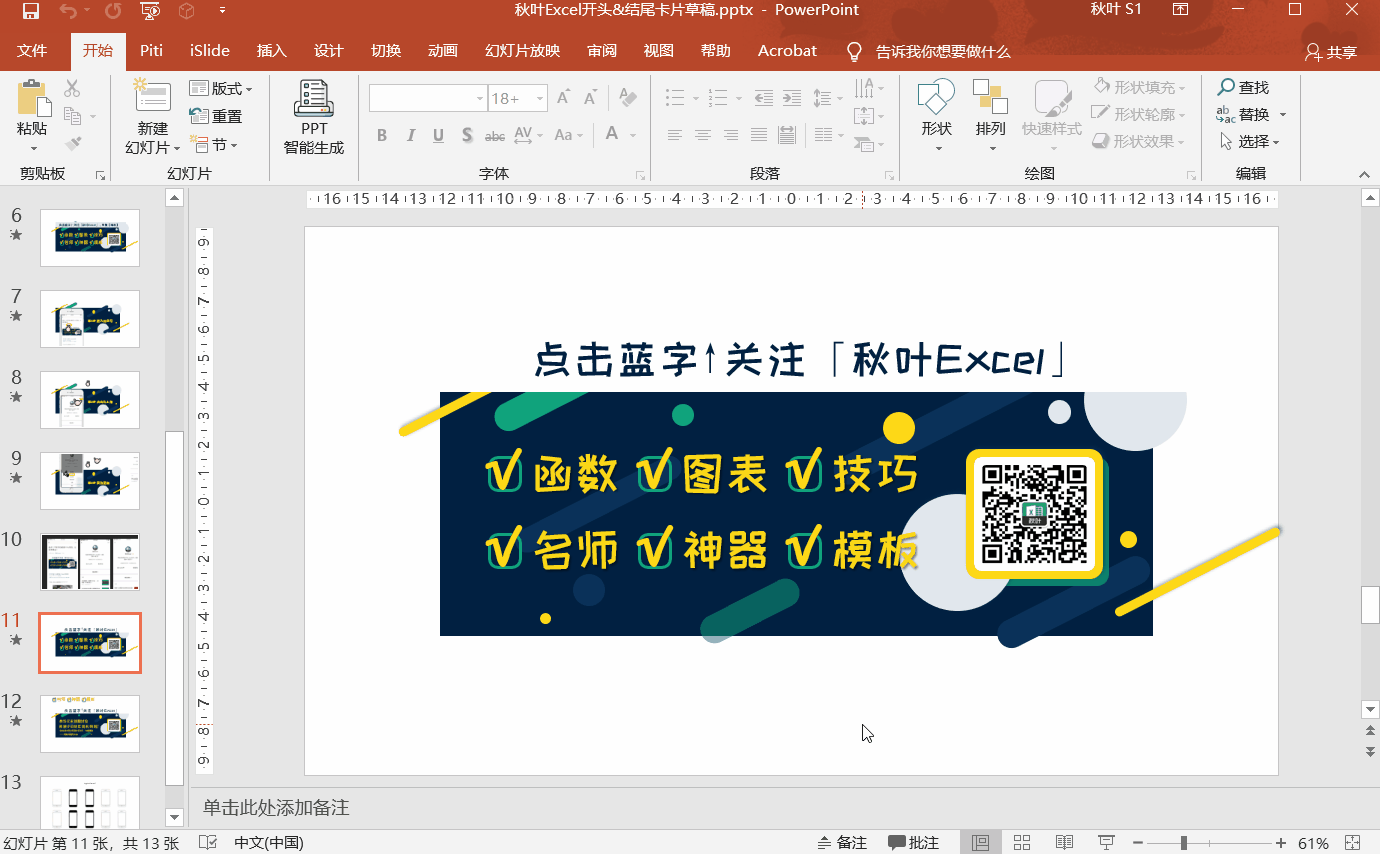Toggle Italic formatting
This screenshot has height=854, width=1380.
point(410,135)
